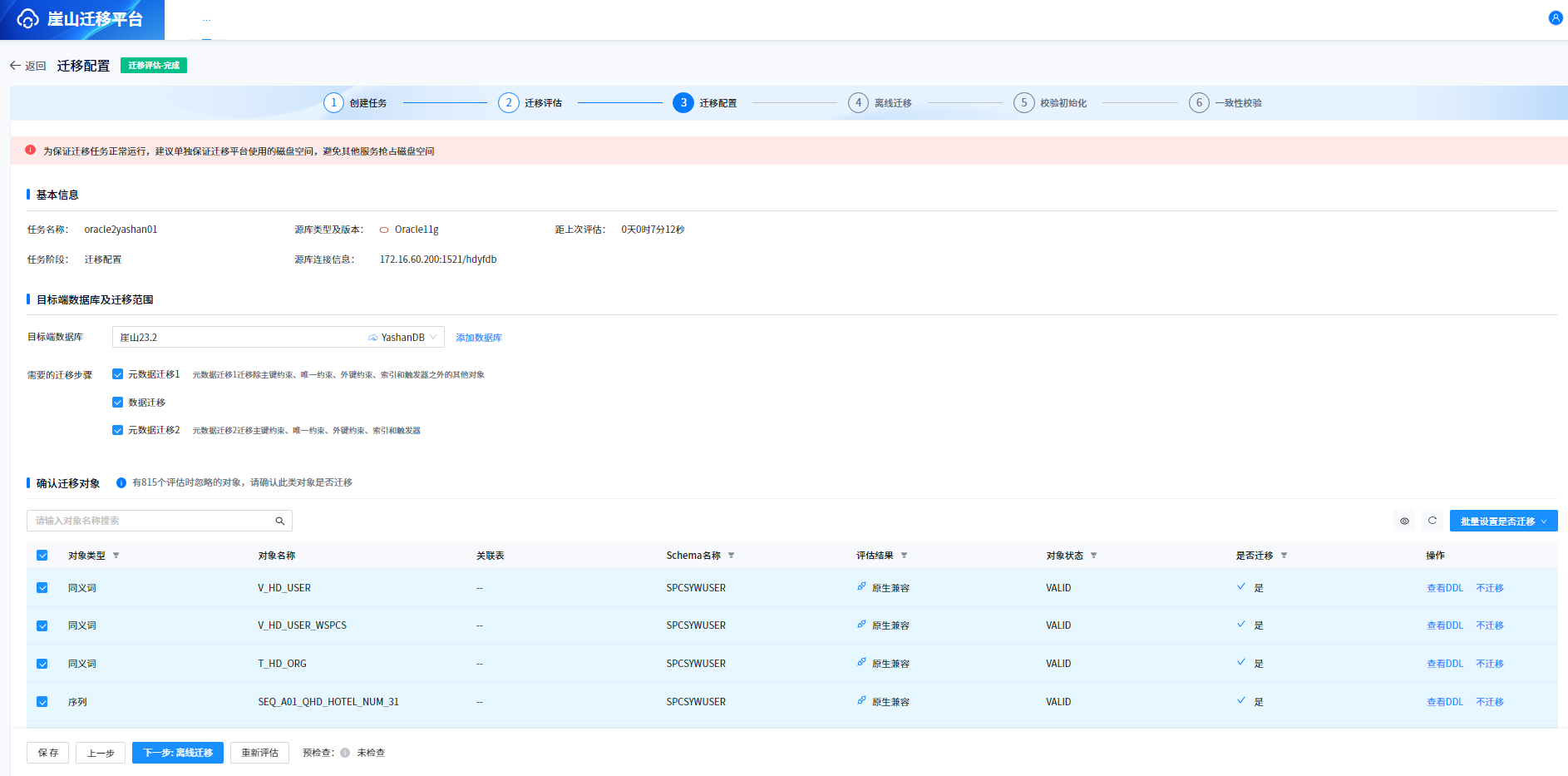
Task: Click 下一步: 离线迁移 button
Action: [178, 753]
